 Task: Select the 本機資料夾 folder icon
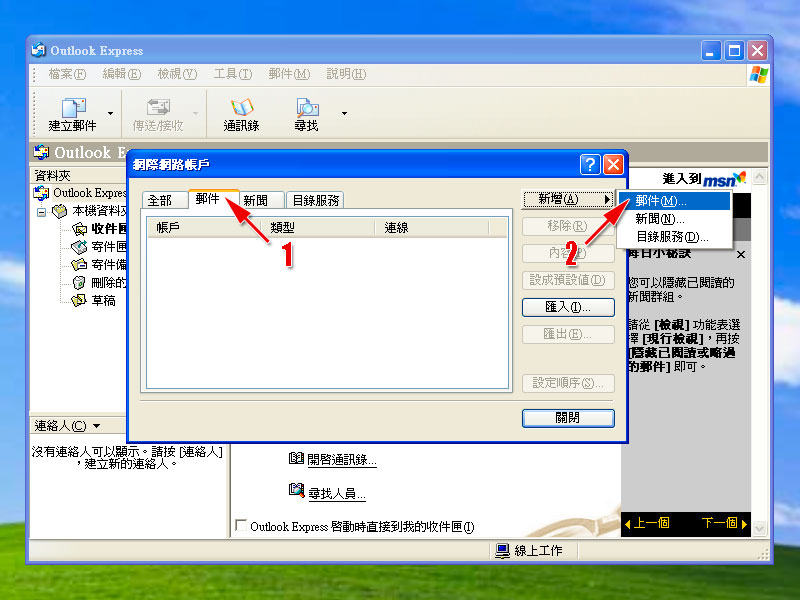point(60,211)
